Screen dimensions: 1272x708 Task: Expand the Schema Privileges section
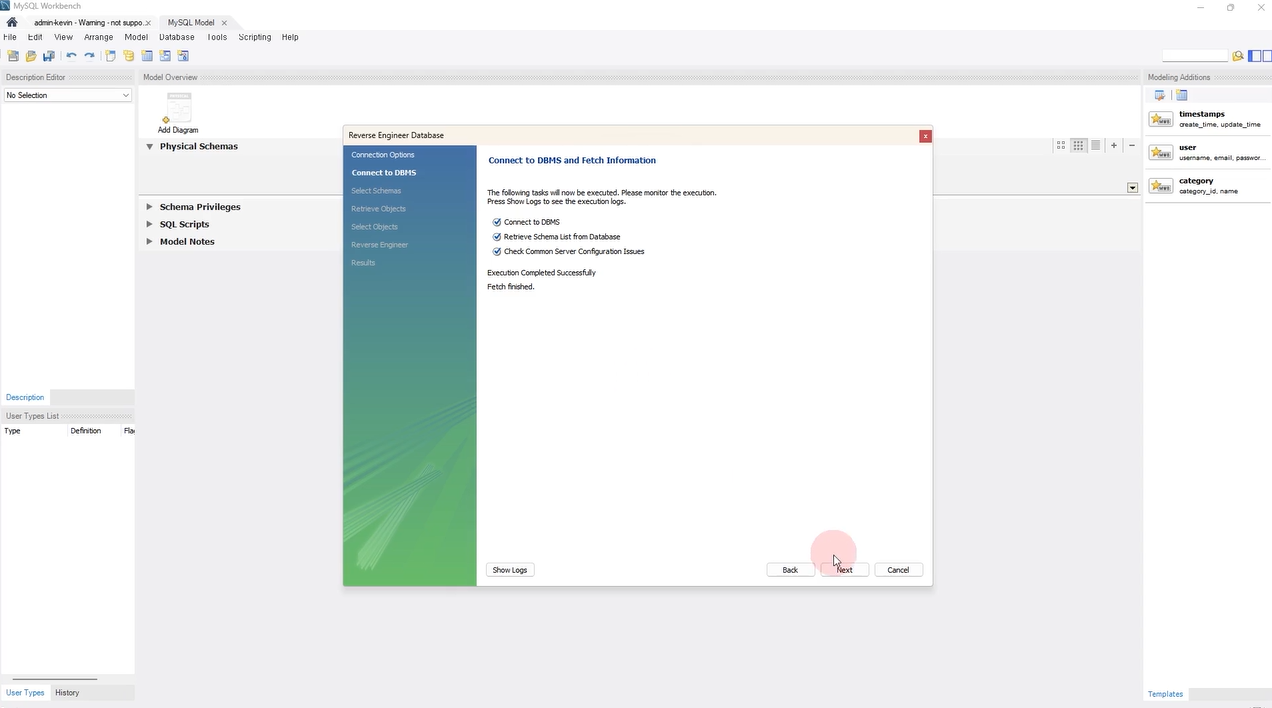[150, 207]
